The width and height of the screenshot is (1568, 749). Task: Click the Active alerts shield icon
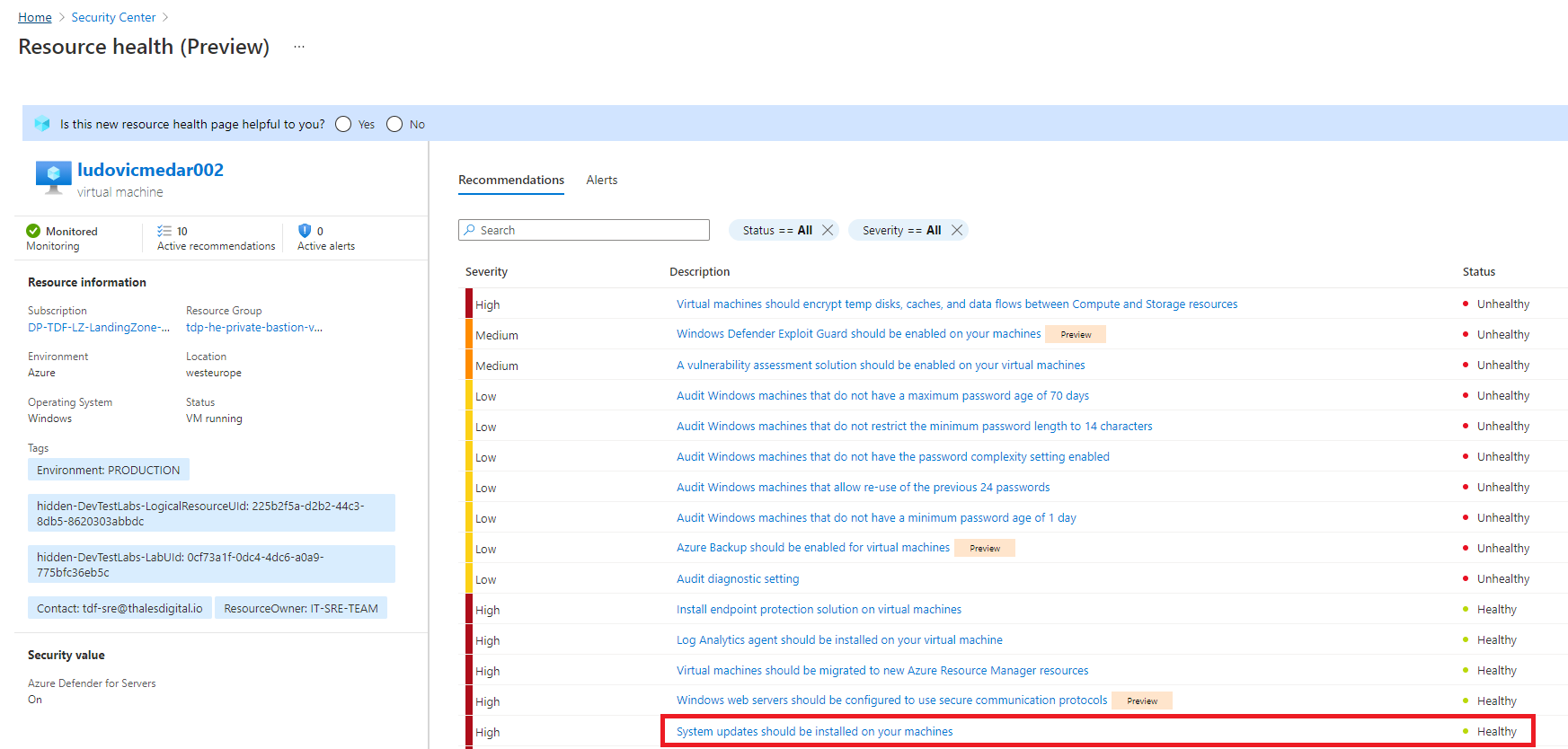[305, 231]
